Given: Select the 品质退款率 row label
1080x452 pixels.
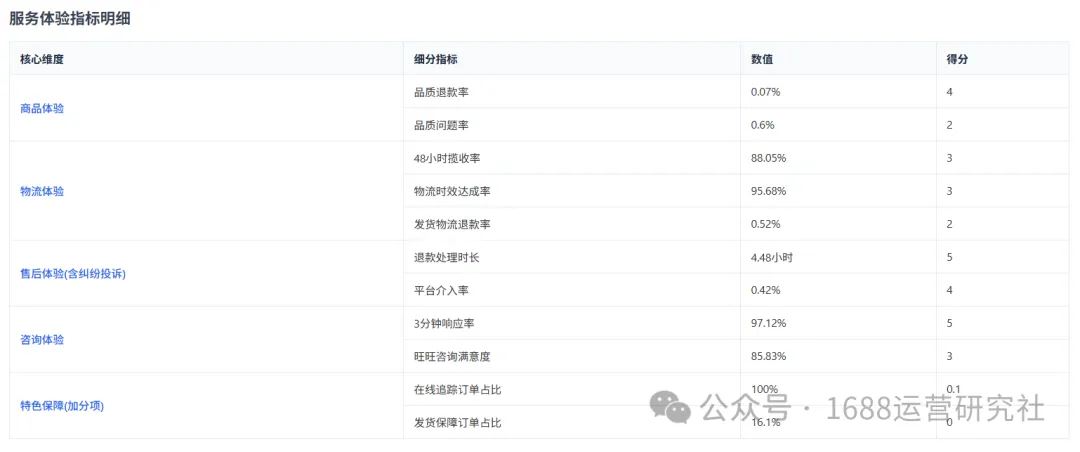Looking at the screenshot, I should 442,92.
